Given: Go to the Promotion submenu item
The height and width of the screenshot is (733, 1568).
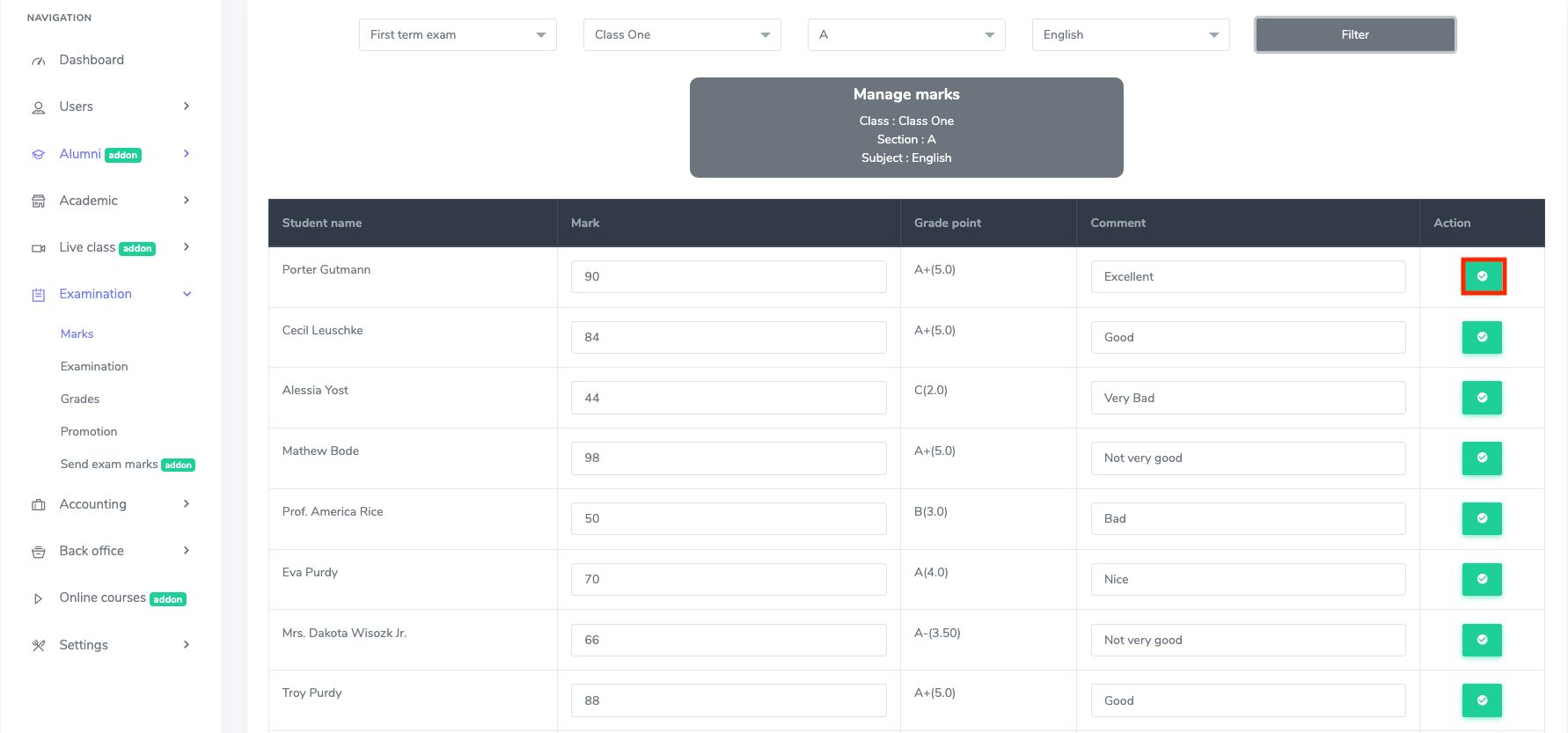Looking at the screenshot, I should 89,431.
